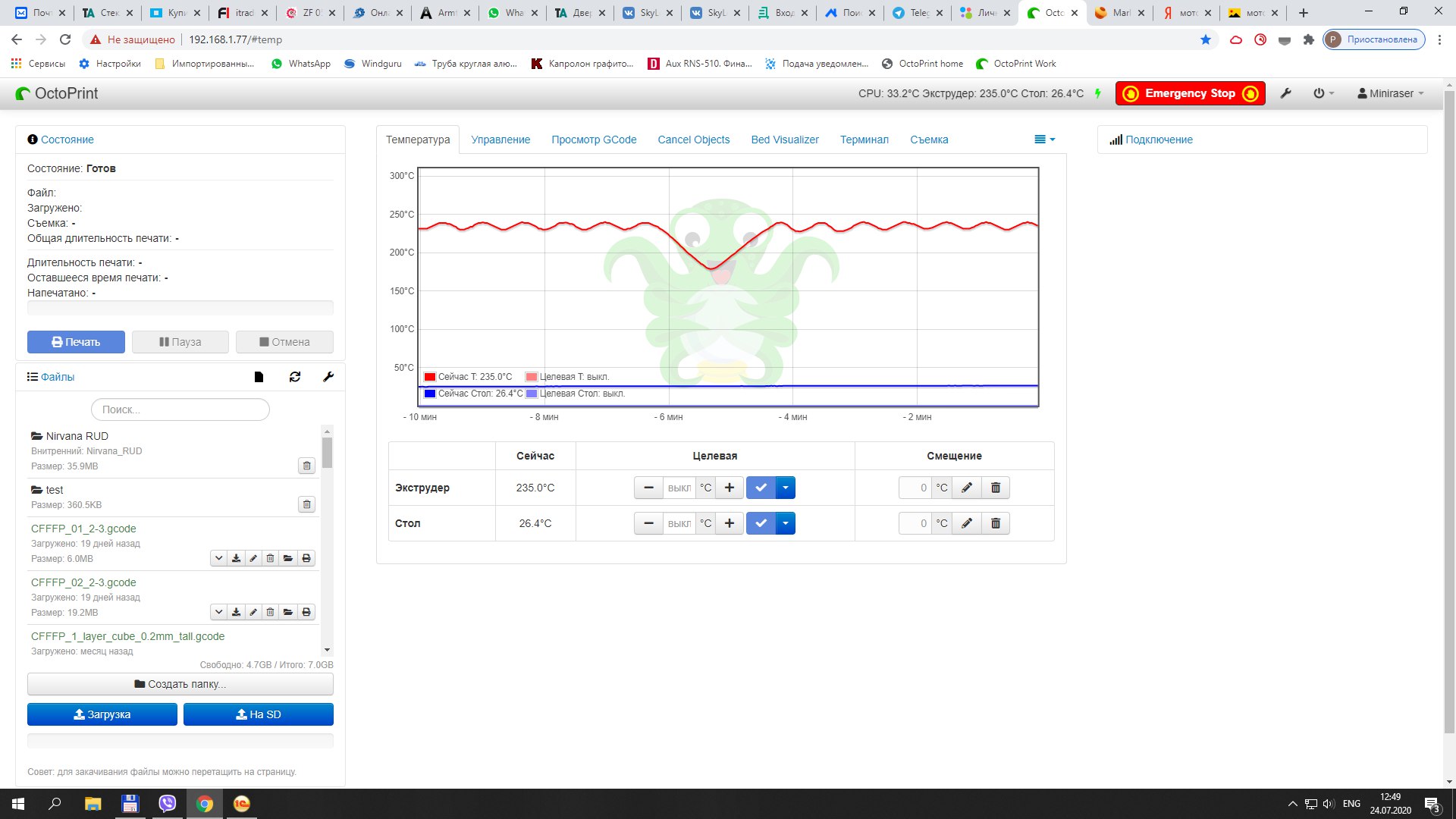Open the tabs overflow list menu
This screenshot has height=819, width=1456.
[x=1044, y=140]
